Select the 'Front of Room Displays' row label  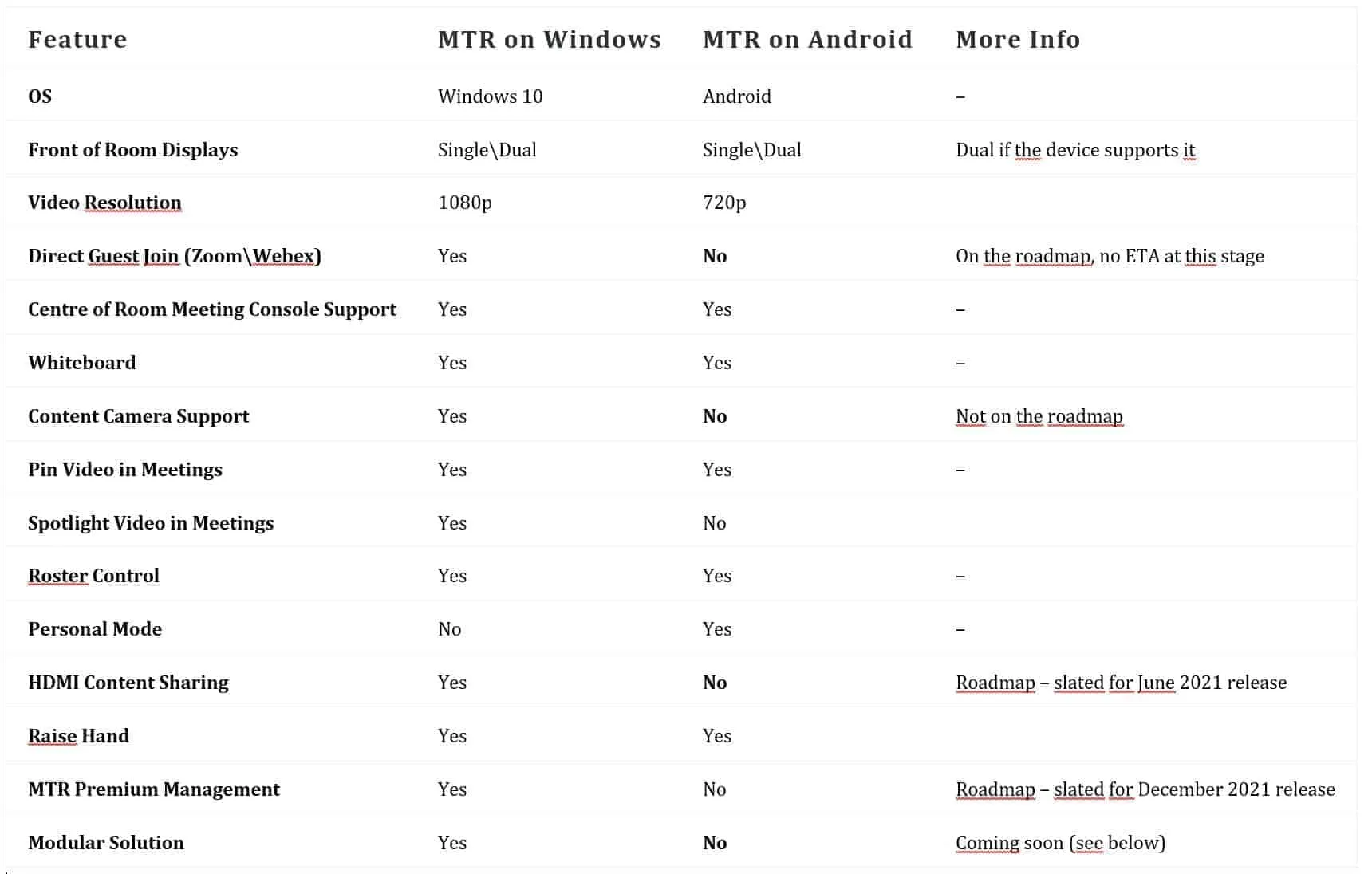[x=132, y=150]
